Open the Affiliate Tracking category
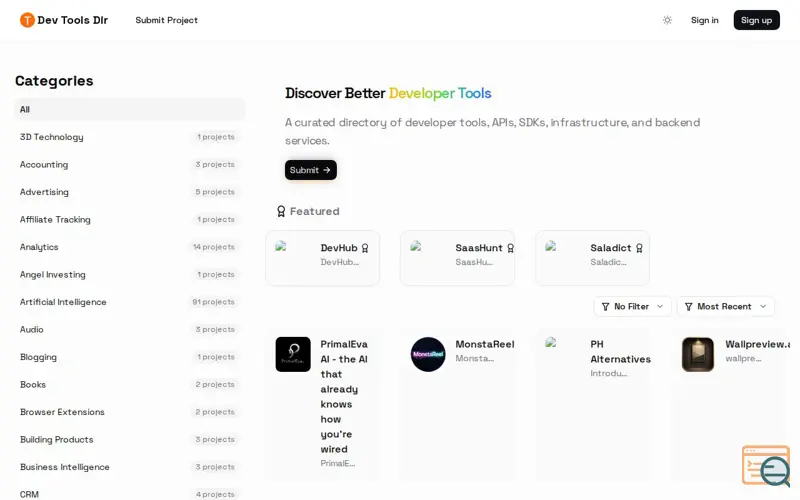The height and width of the screenshot is (500, 800). (x=130, y=219)
